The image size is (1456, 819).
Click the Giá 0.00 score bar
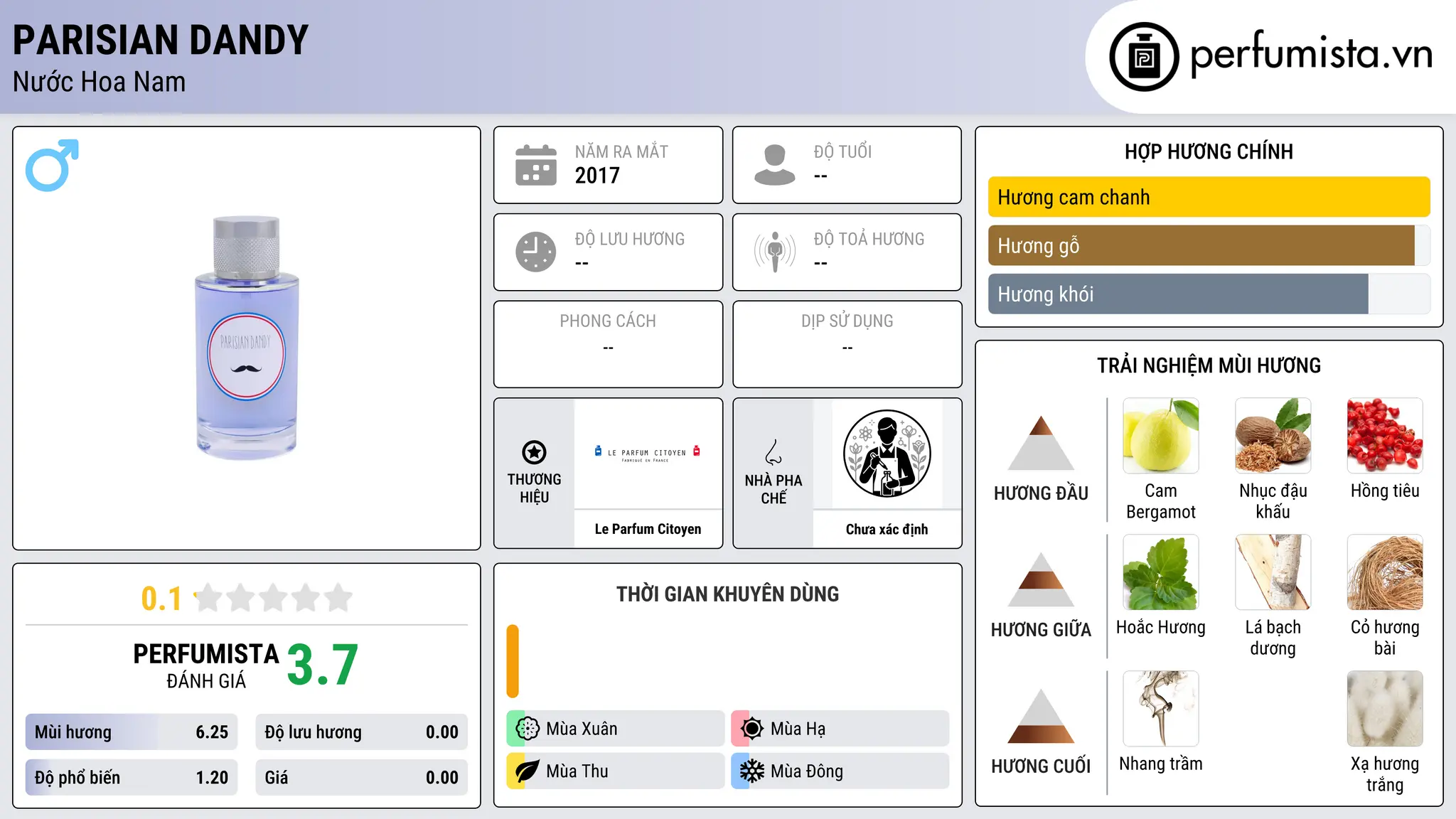[362, 778]
